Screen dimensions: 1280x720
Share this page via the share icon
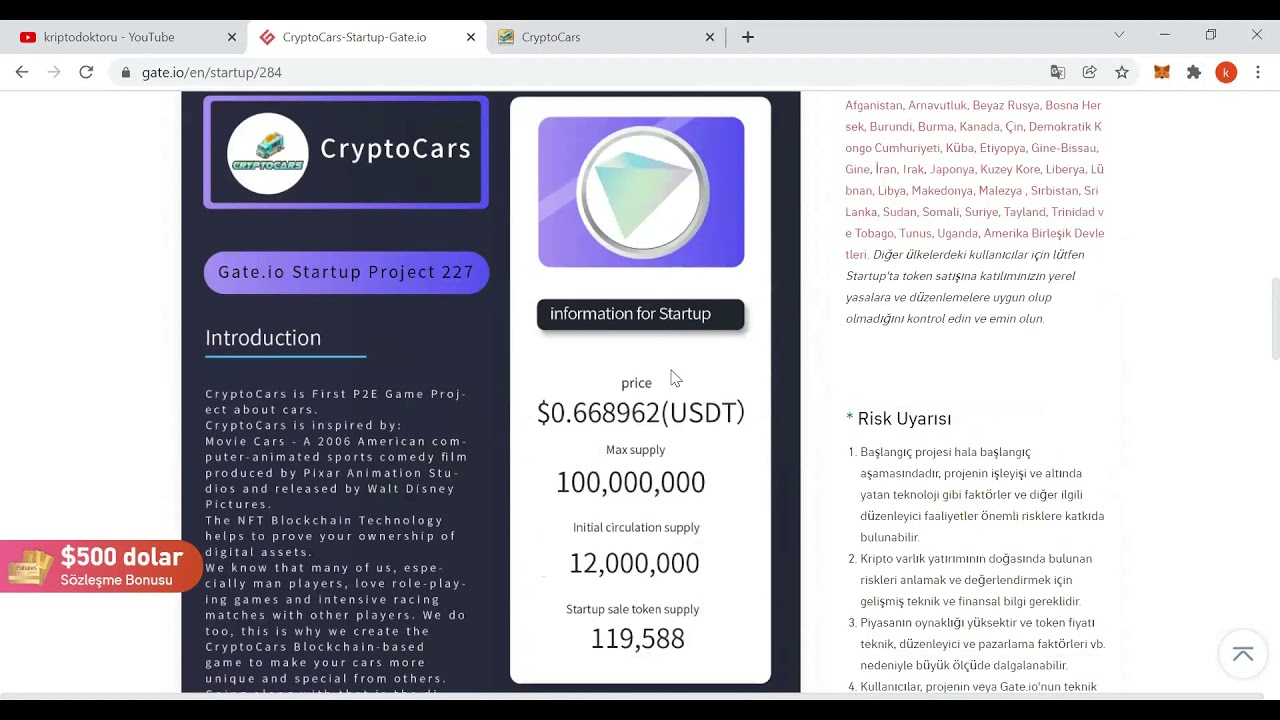[1090, 72]
